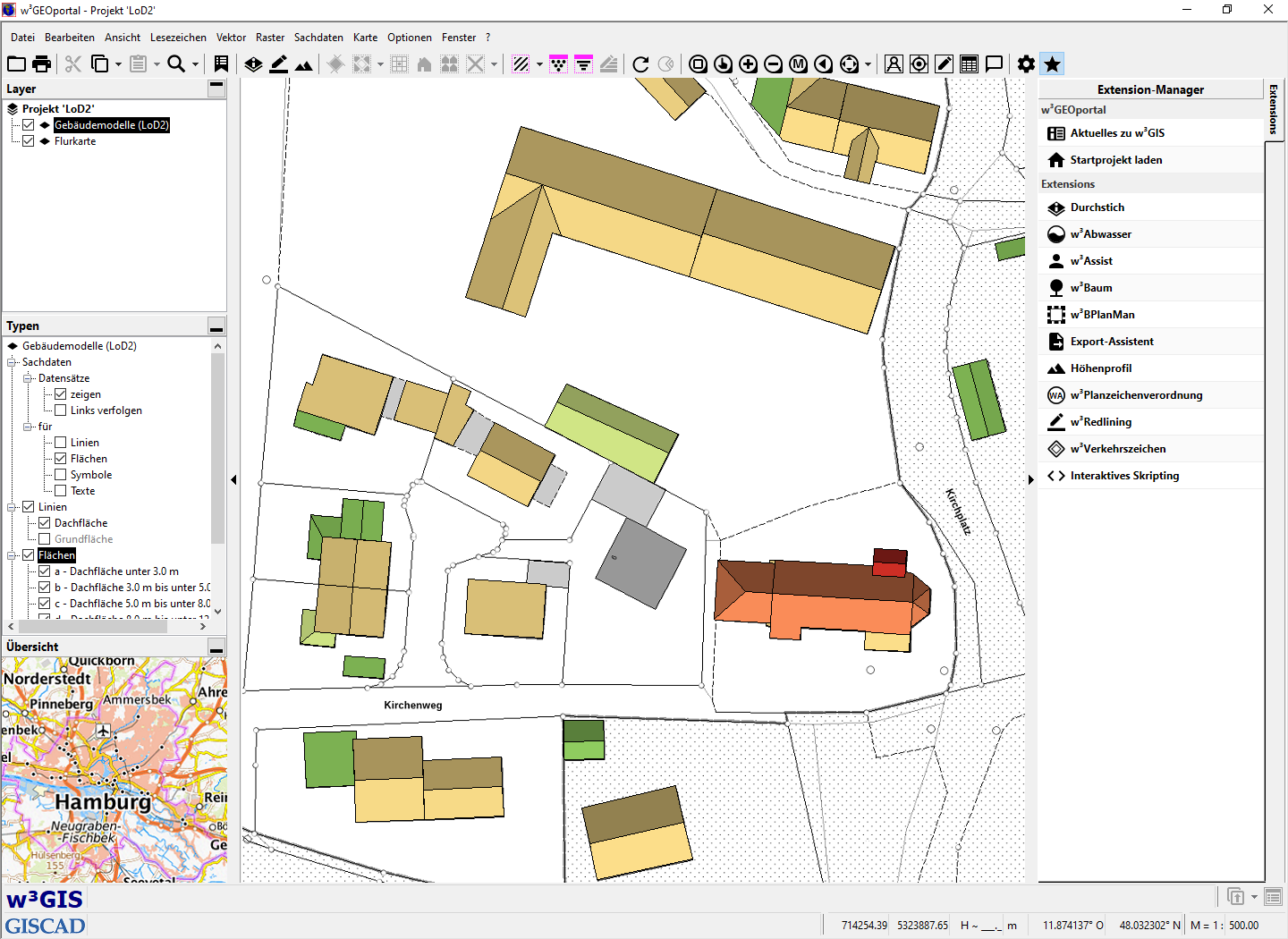Toggle the star Extension-Manager icon

tap(1053, 63)
